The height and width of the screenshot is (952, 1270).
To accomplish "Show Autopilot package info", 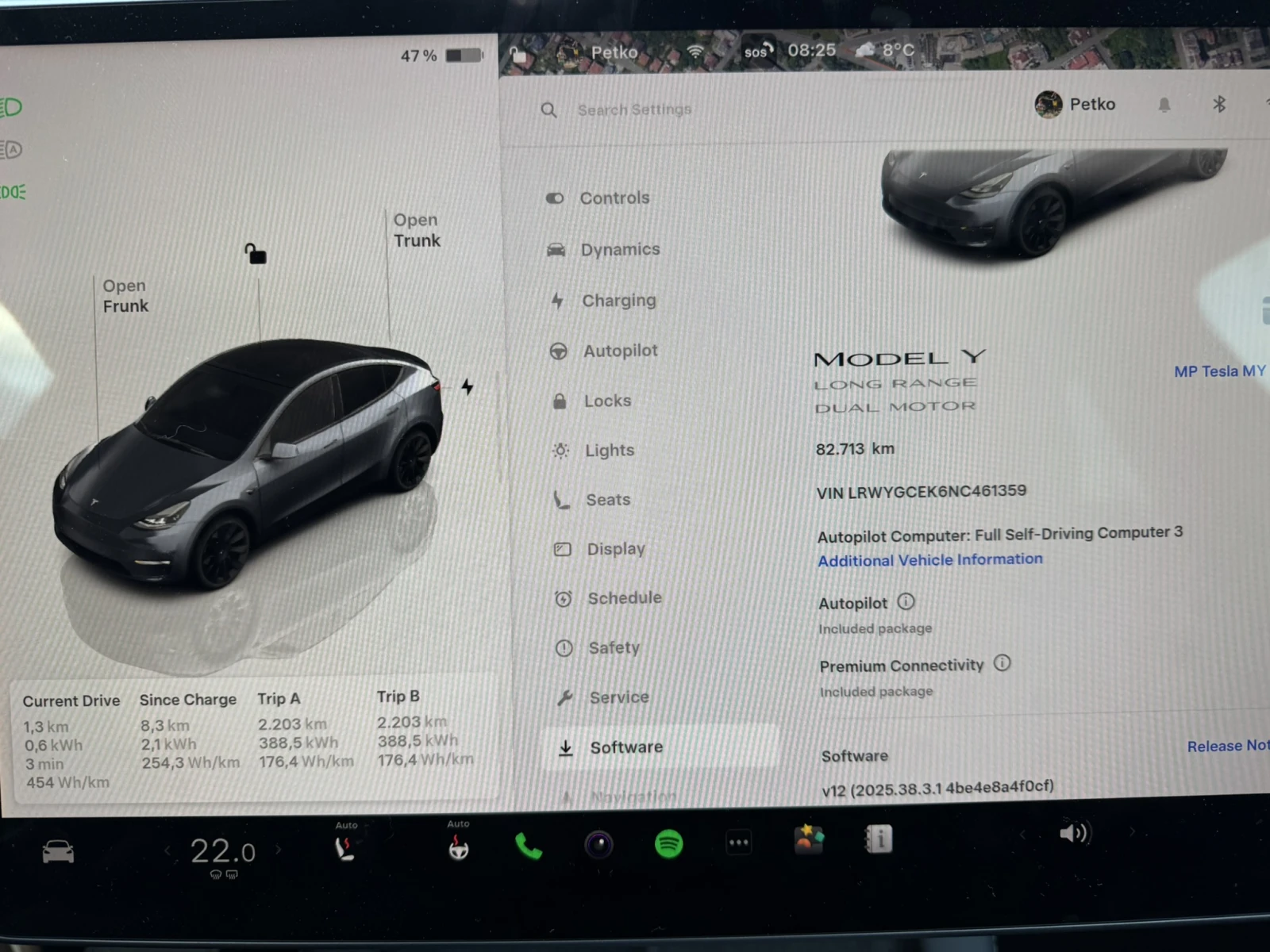I will (906, 602).
